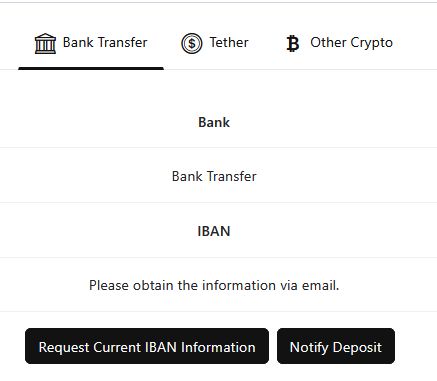
Task: Open the Tether tab
Action: click(215, 43)
